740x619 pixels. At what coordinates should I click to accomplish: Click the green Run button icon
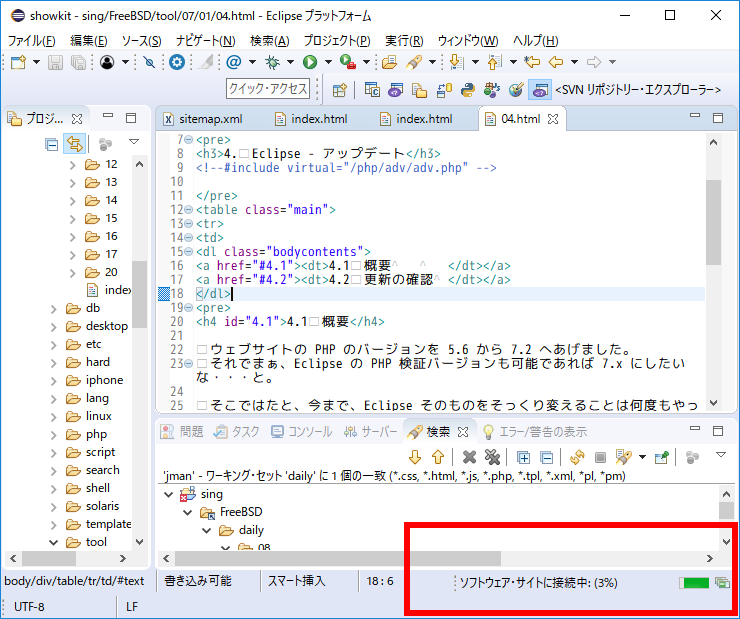point(310,62)
